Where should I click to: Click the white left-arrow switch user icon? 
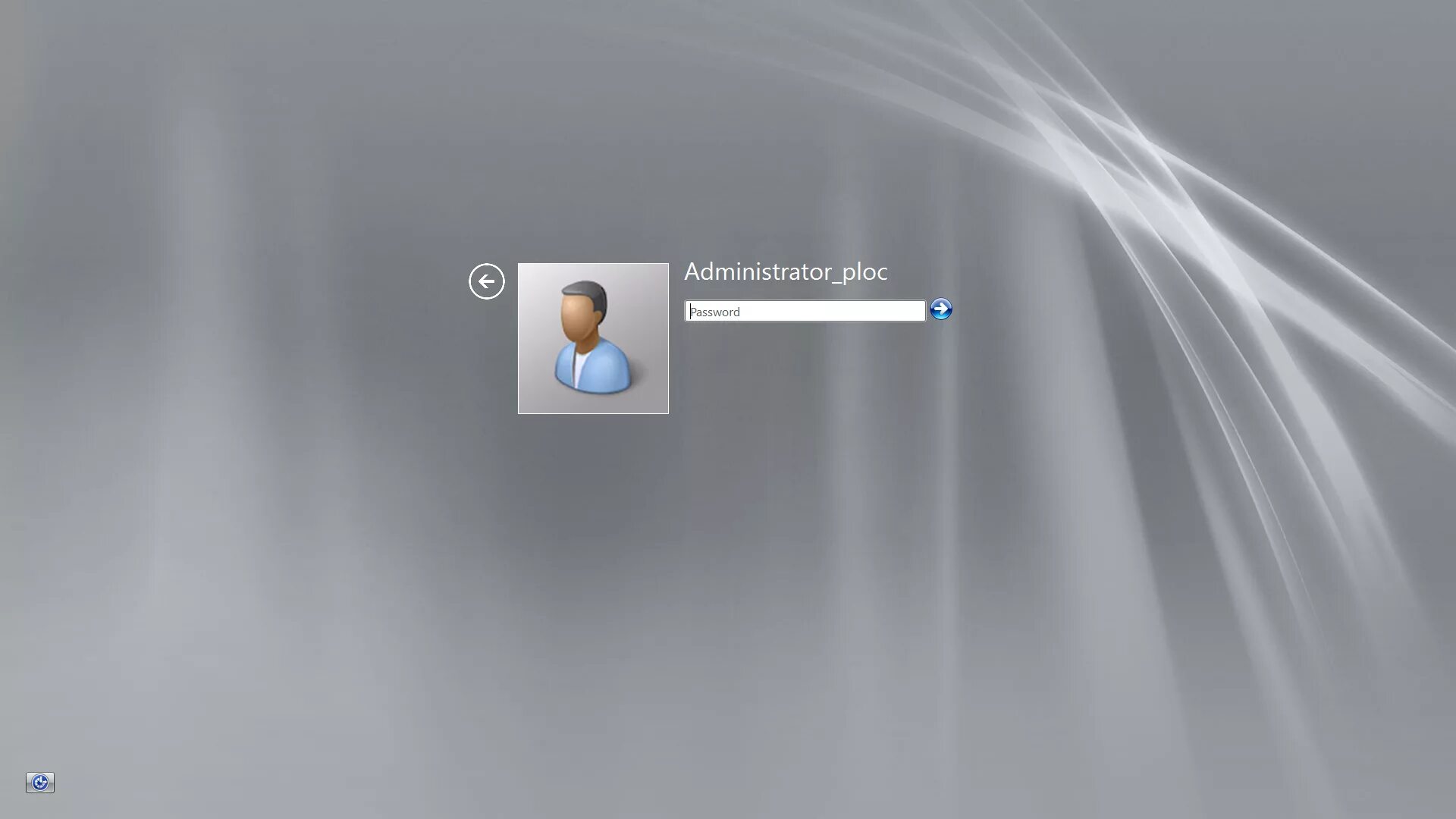[x=486, y=281]
